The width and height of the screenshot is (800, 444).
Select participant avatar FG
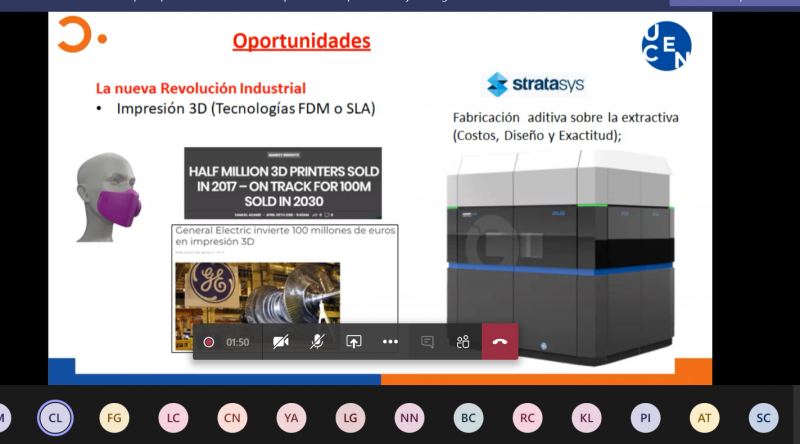(x=114, y=417)
